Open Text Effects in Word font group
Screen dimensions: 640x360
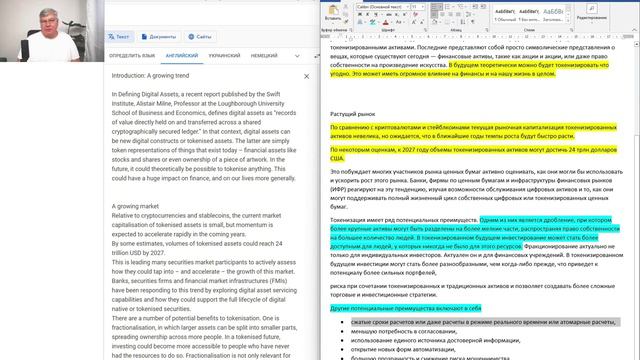(360, 22)
